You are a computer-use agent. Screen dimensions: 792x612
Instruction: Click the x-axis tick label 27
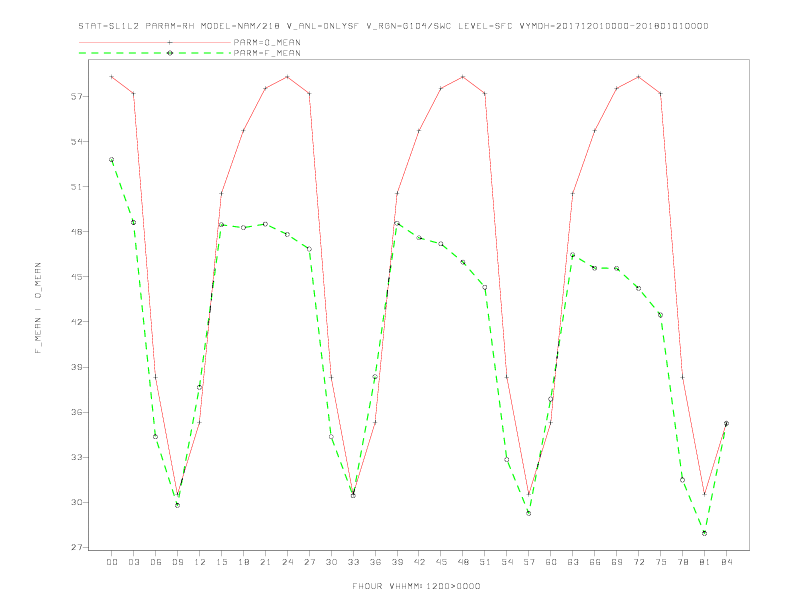(309, 562)
